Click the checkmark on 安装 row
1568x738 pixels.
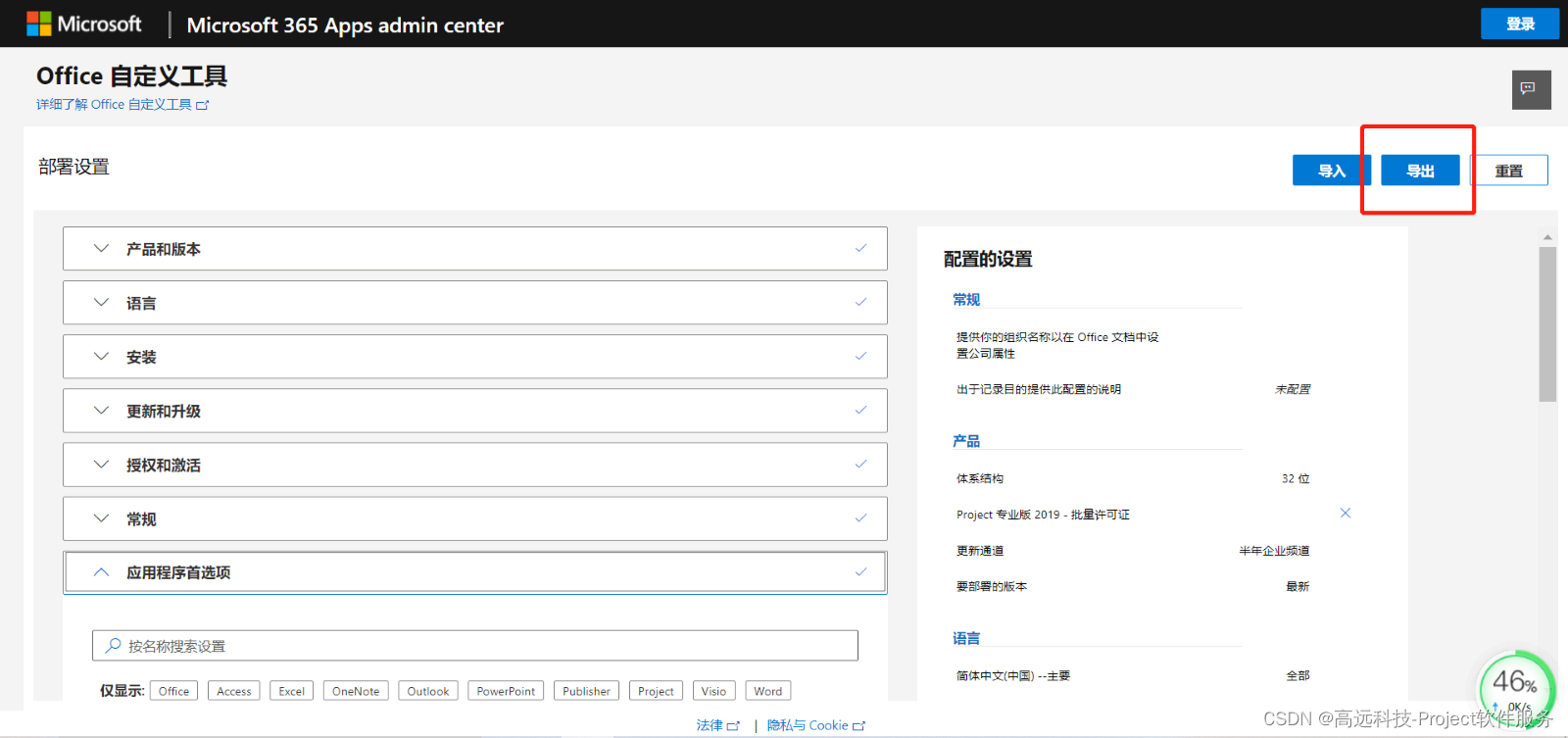[x=860, y=356]
